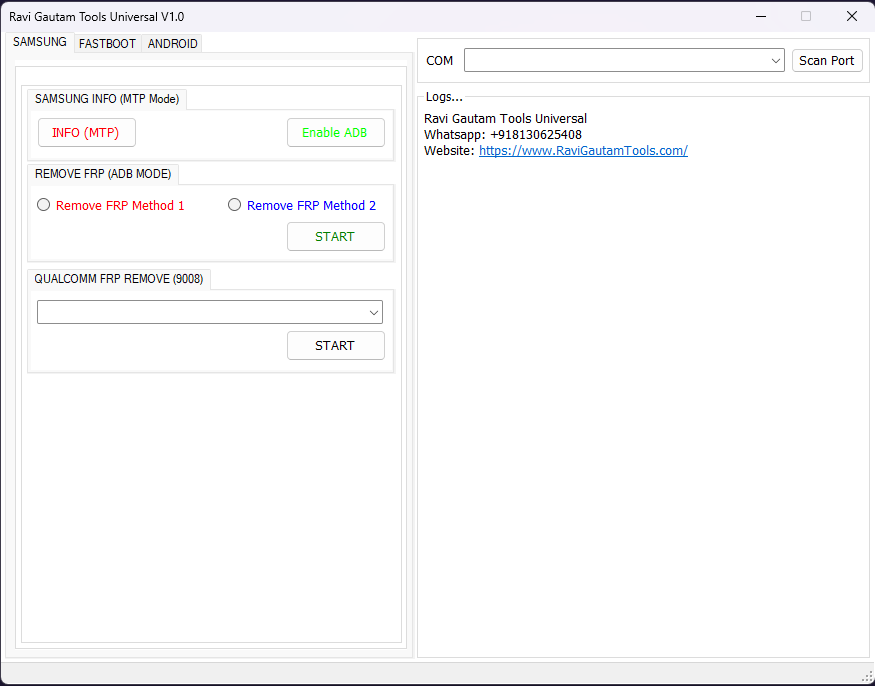Select the QUALCOMM FRP REMOVE (9008) tab
The width and height of the screenshot is (875, 686).
tap(119, 279)
